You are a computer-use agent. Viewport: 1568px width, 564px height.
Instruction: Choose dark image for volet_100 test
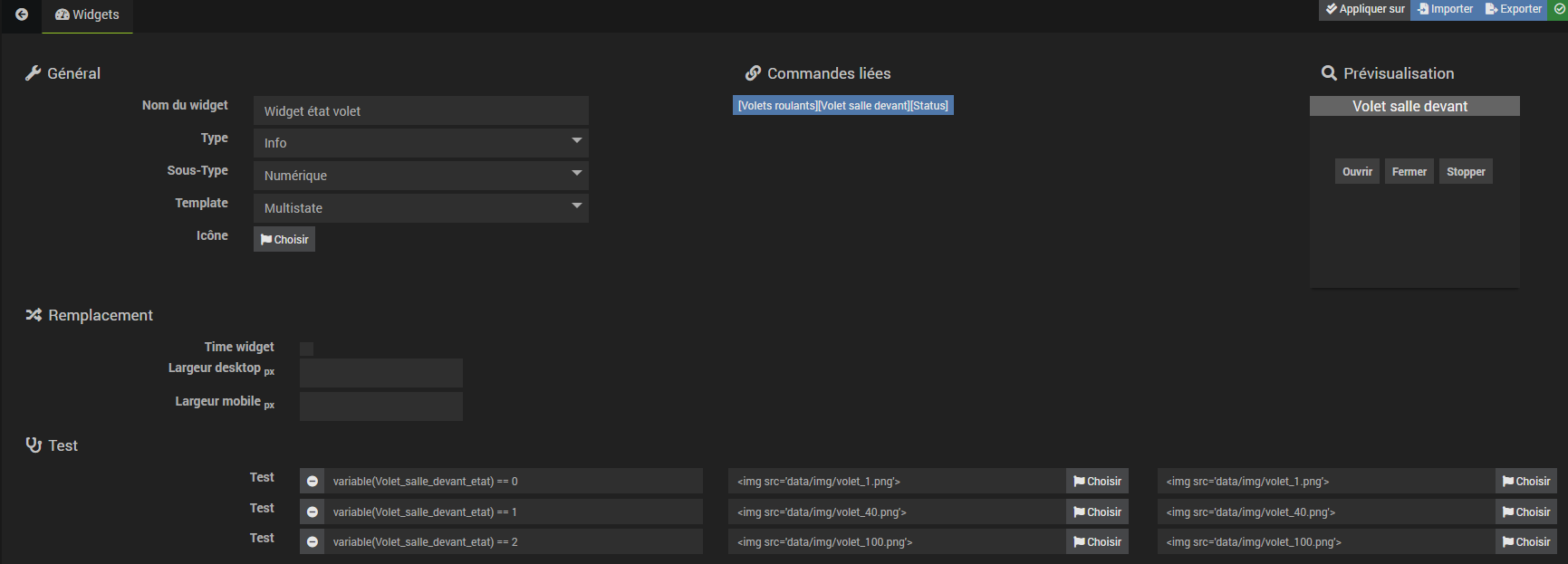pyautogui.click(x=1525, y=542)
